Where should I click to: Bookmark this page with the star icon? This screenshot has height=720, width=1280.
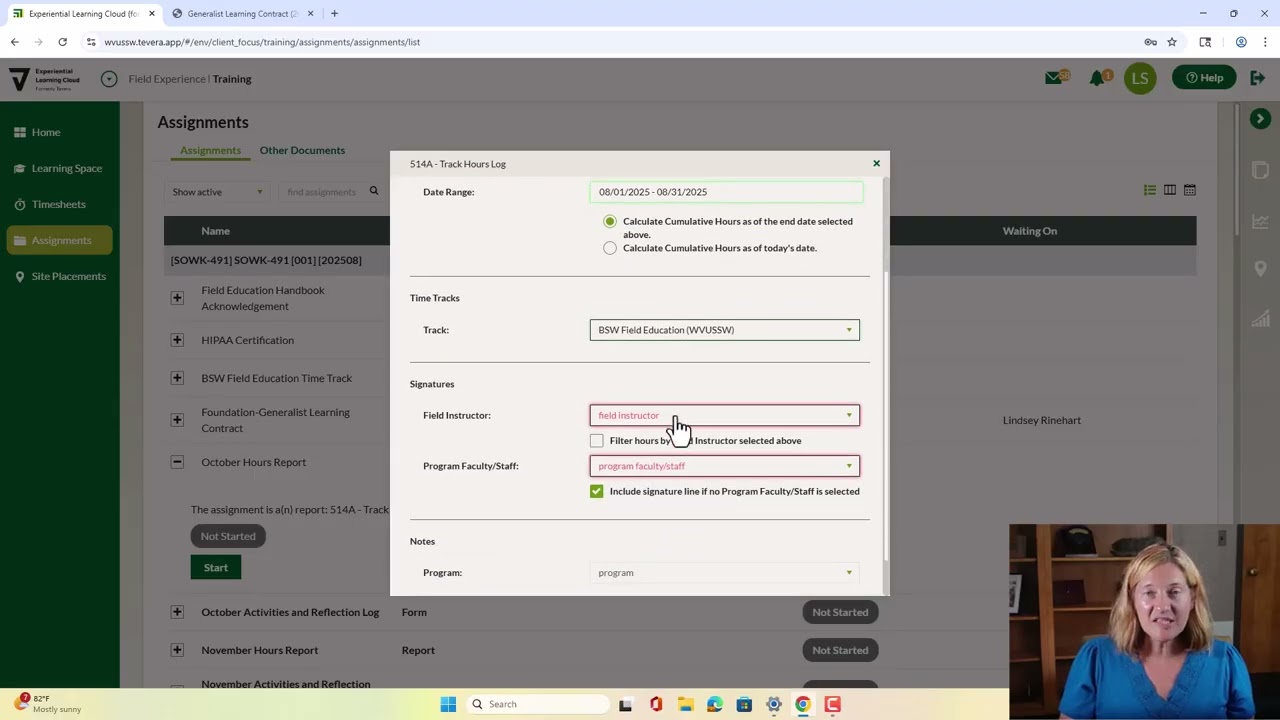coord(1172,42)
